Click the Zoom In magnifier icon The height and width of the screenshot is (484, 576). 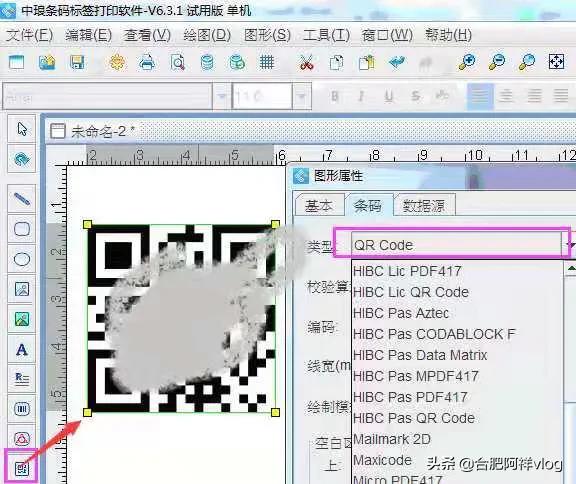point(467,62)
